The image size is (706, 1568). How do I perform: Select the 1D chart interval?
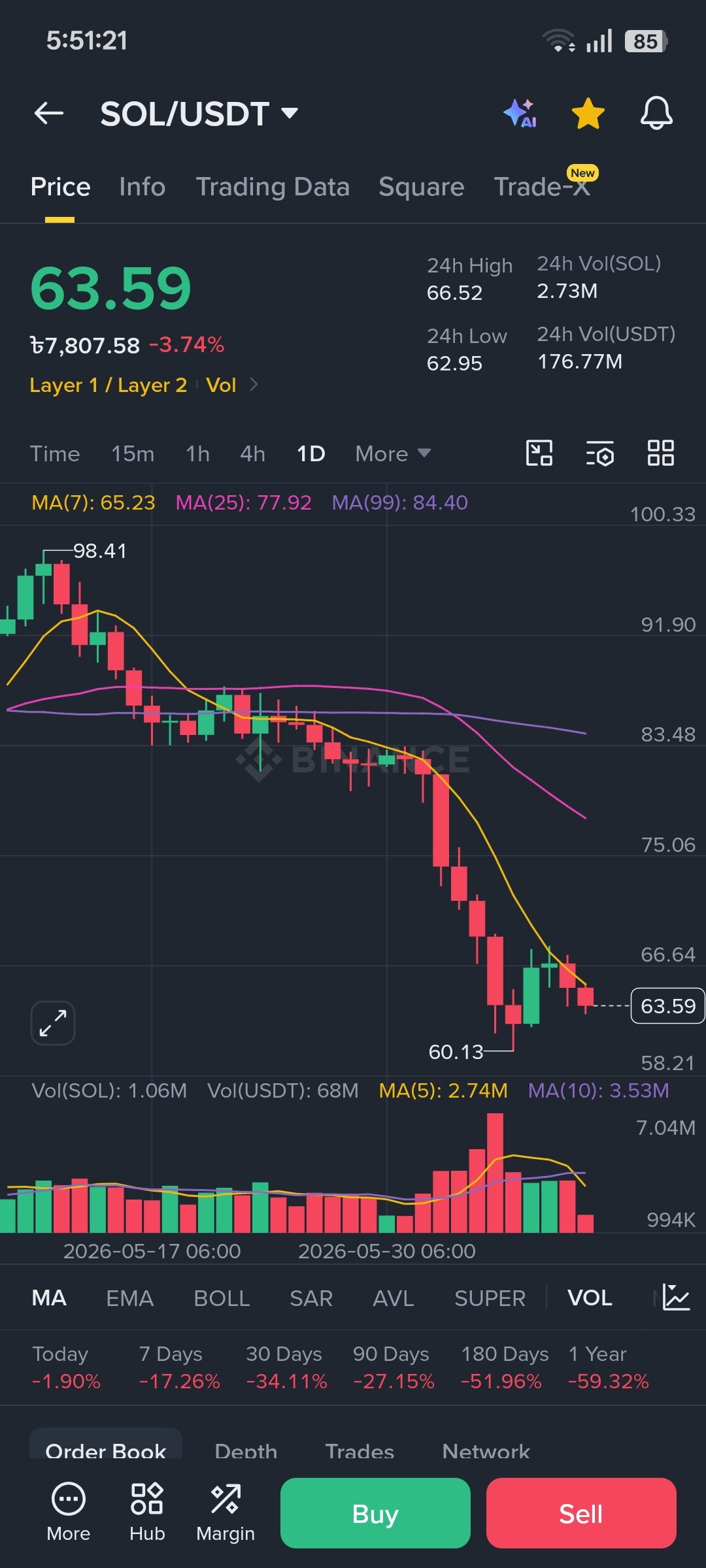(x=311, y=453)
